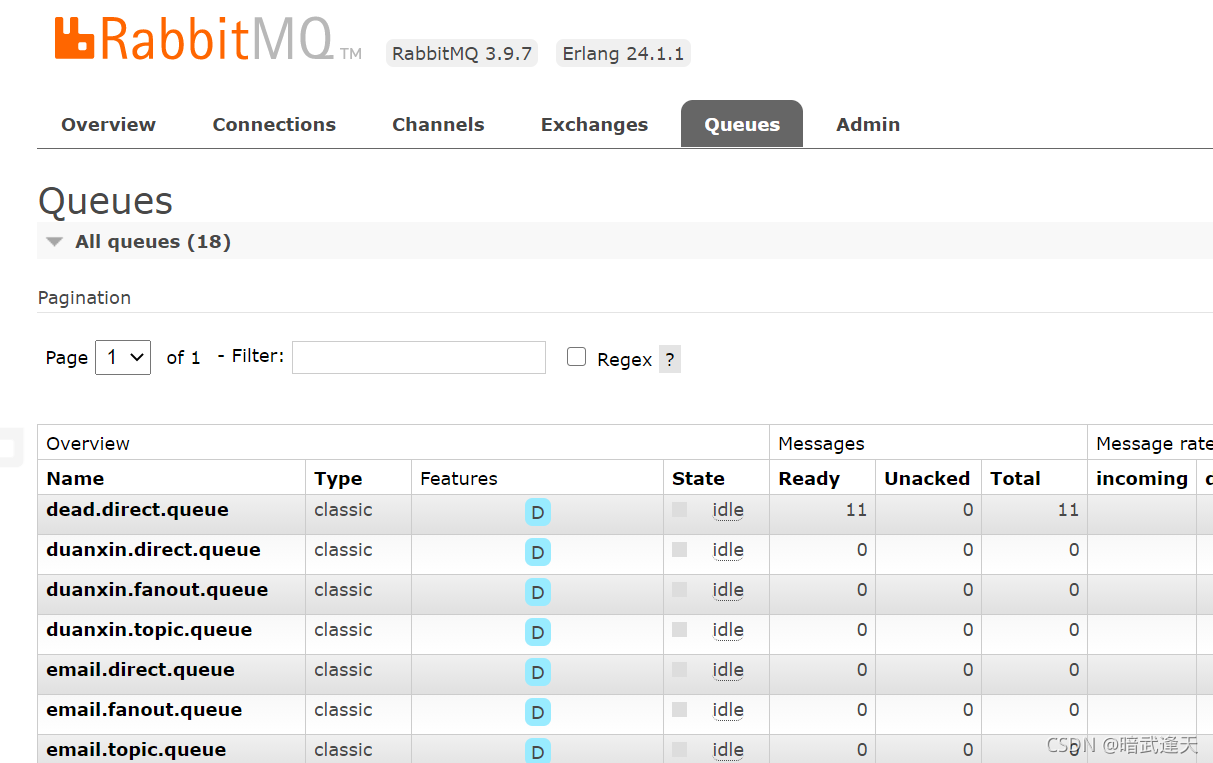The image size is (1213, 763).
Task: Sort queues by the incoming rate header
Action: pos(1142,478)
